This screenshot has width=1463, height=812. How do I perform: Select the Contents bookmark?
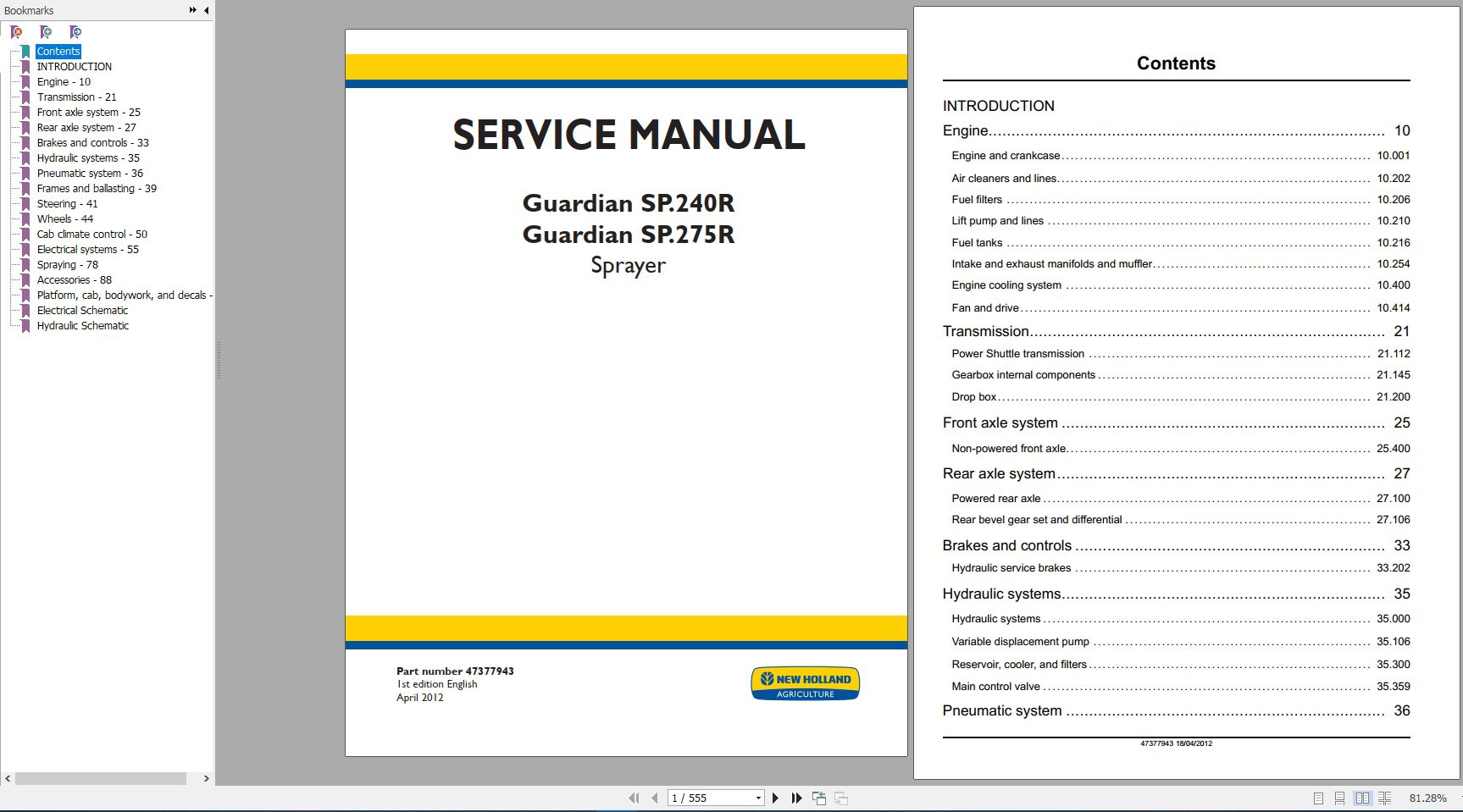pos(58,51)
